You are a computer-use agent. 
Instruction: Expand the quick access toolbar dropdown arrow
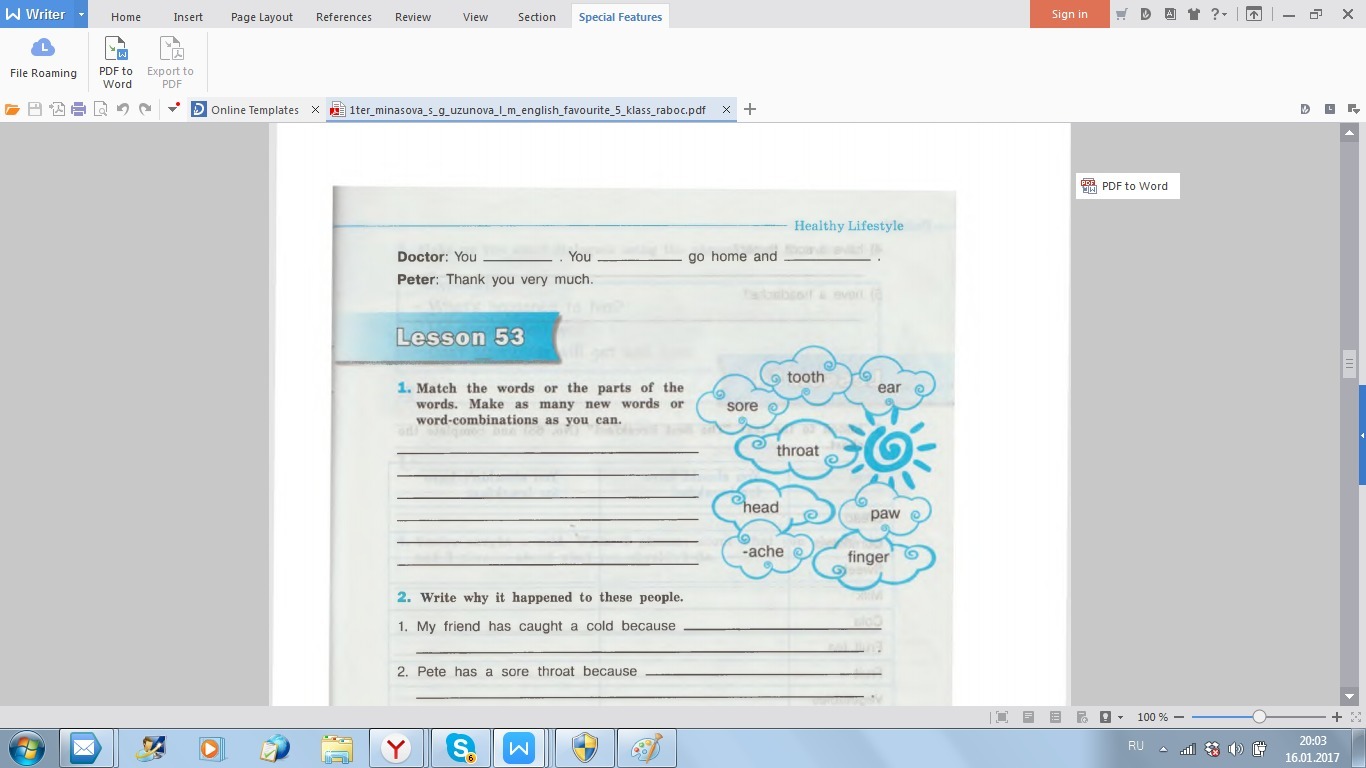(x=173, y=109)
